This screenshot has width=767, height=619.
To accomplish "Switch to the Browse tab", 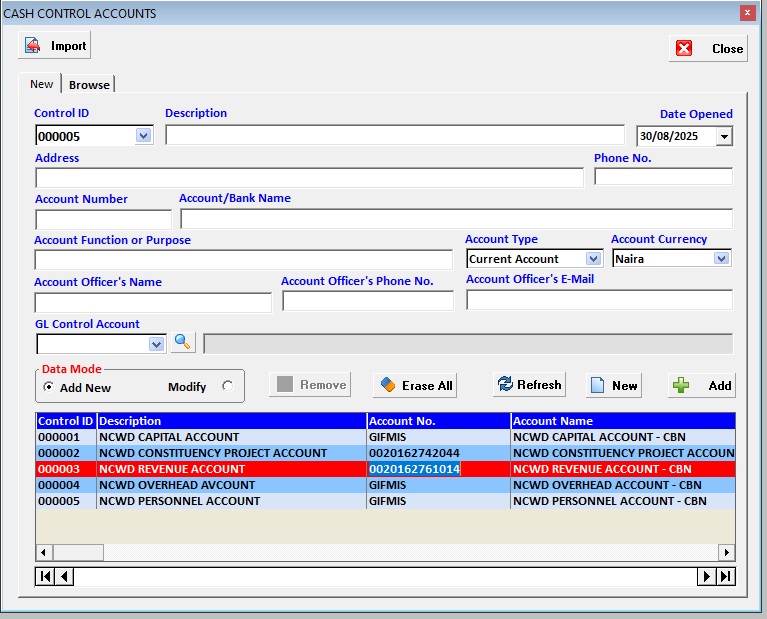I will pyautogui.click(x=89, y=85).
